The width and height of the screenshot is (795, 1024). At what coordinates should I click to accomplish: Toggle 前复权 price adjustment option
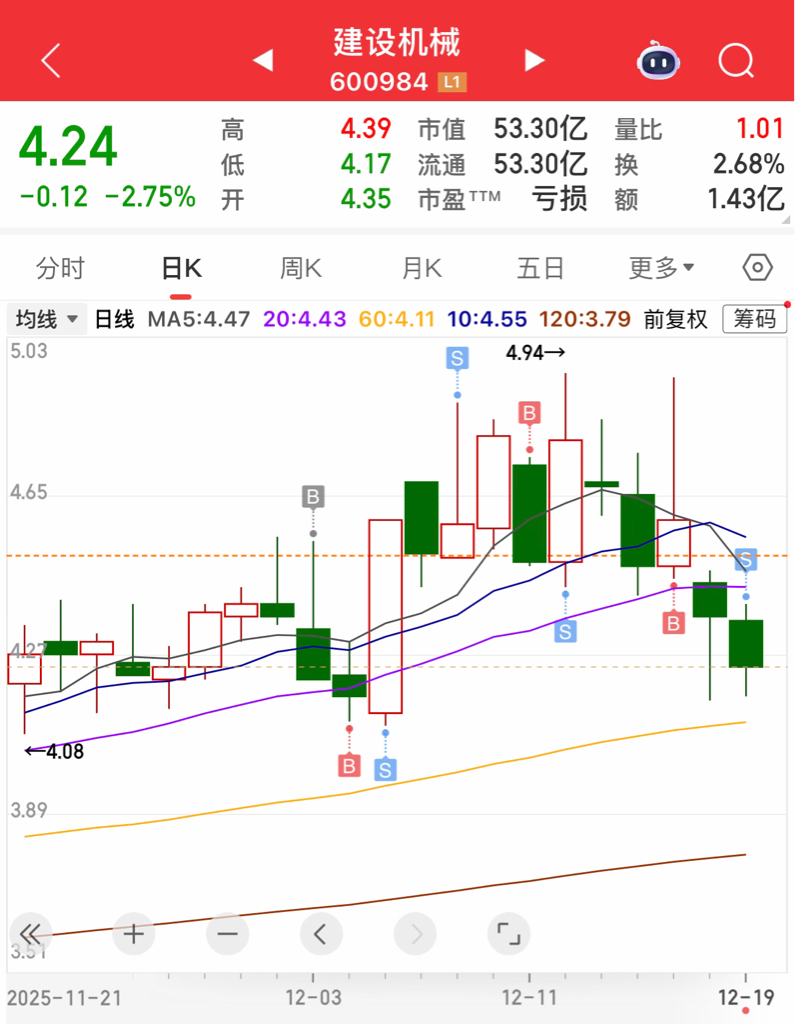675,319
